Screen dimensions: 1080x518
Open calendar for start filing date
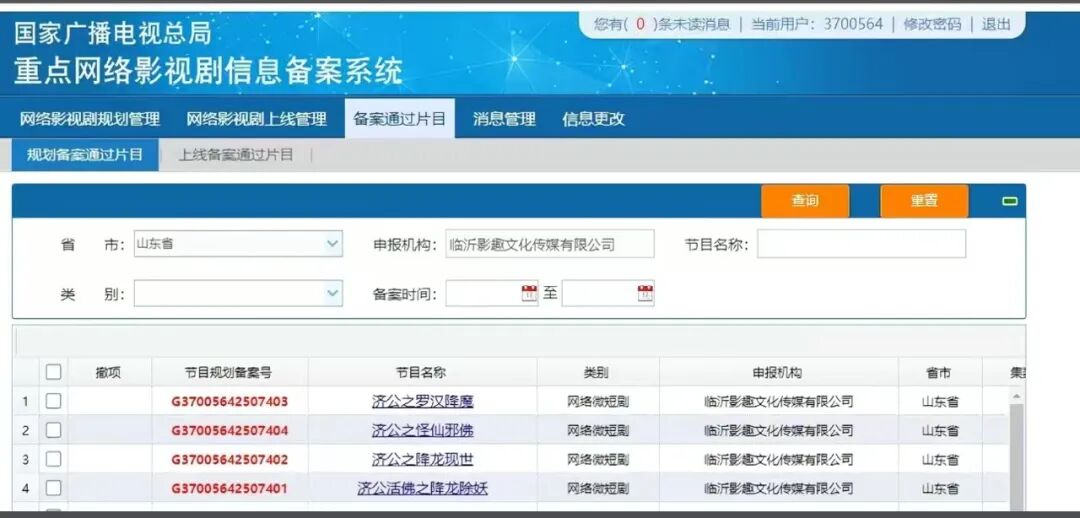[x=529, y=294]
